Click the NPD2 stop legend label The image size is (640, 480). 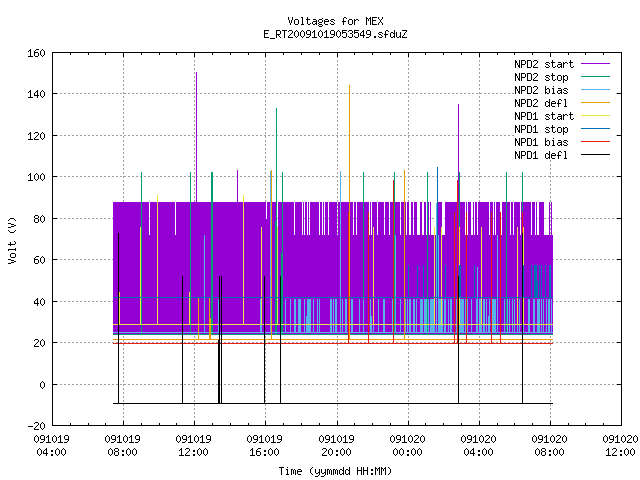(541, 77)
